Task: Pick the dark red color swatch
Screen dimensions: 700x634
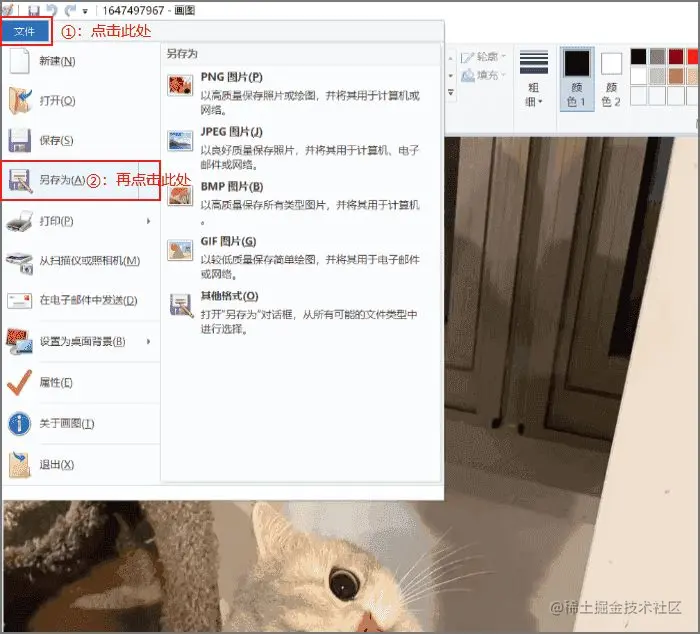Action: [676, 57]
